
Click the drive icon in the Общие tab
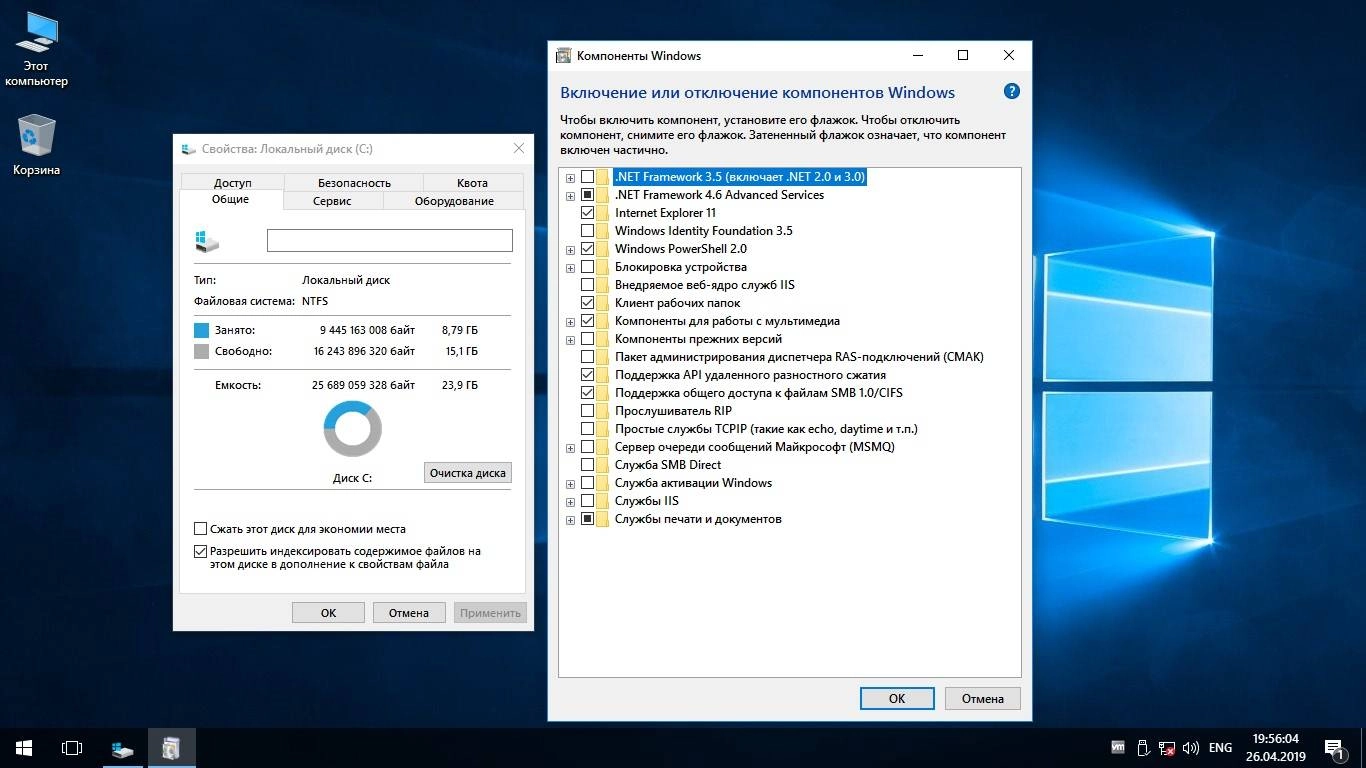207,241
